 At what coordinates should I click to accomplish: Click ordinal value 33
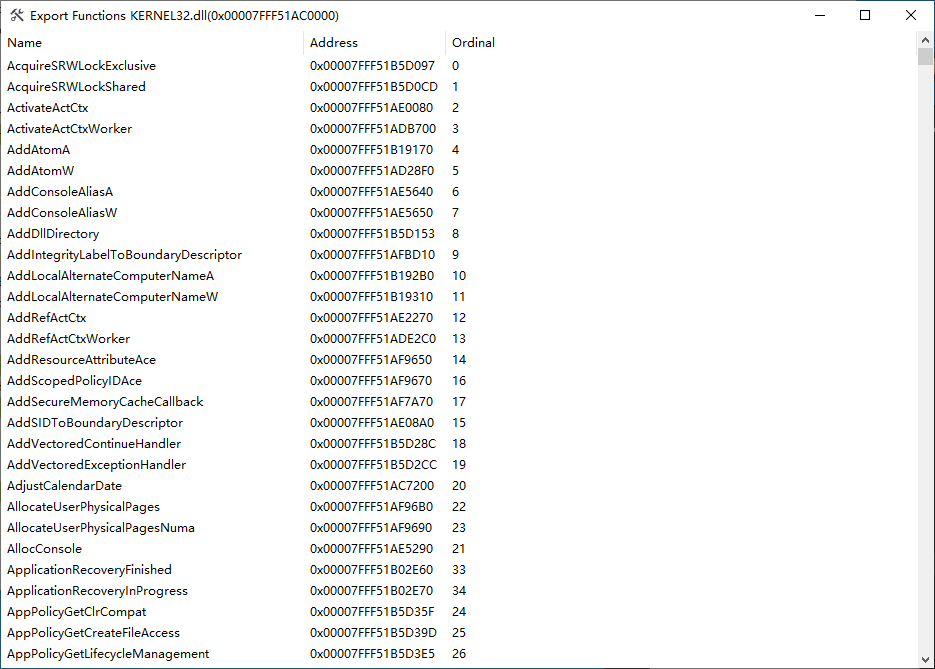point(459,569)
